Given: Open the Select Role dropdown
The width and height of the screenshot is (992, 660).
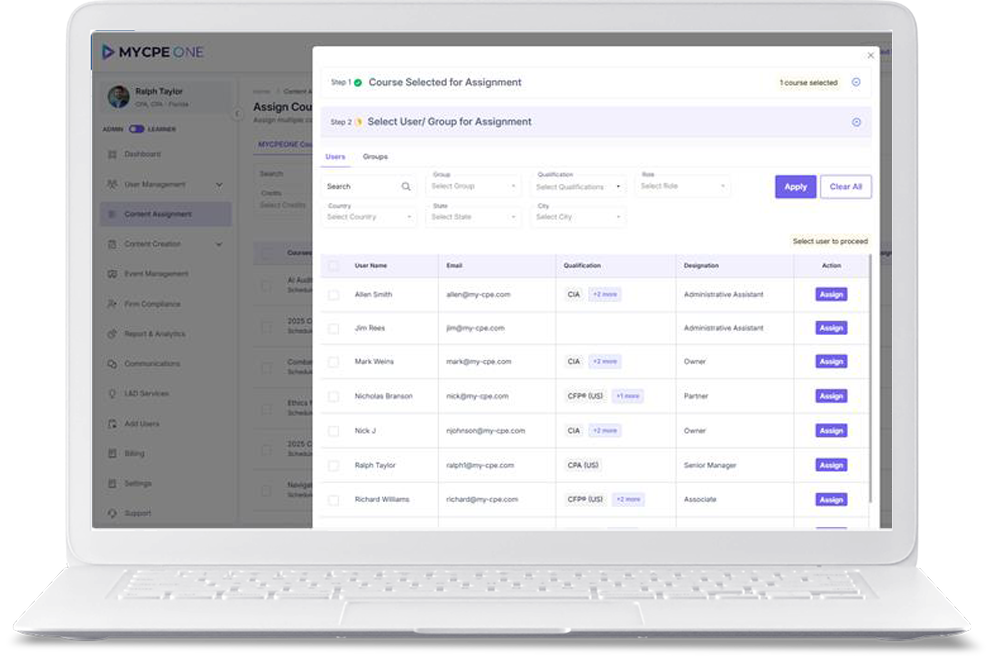Looking at the screenshot, I should (683, 186).
